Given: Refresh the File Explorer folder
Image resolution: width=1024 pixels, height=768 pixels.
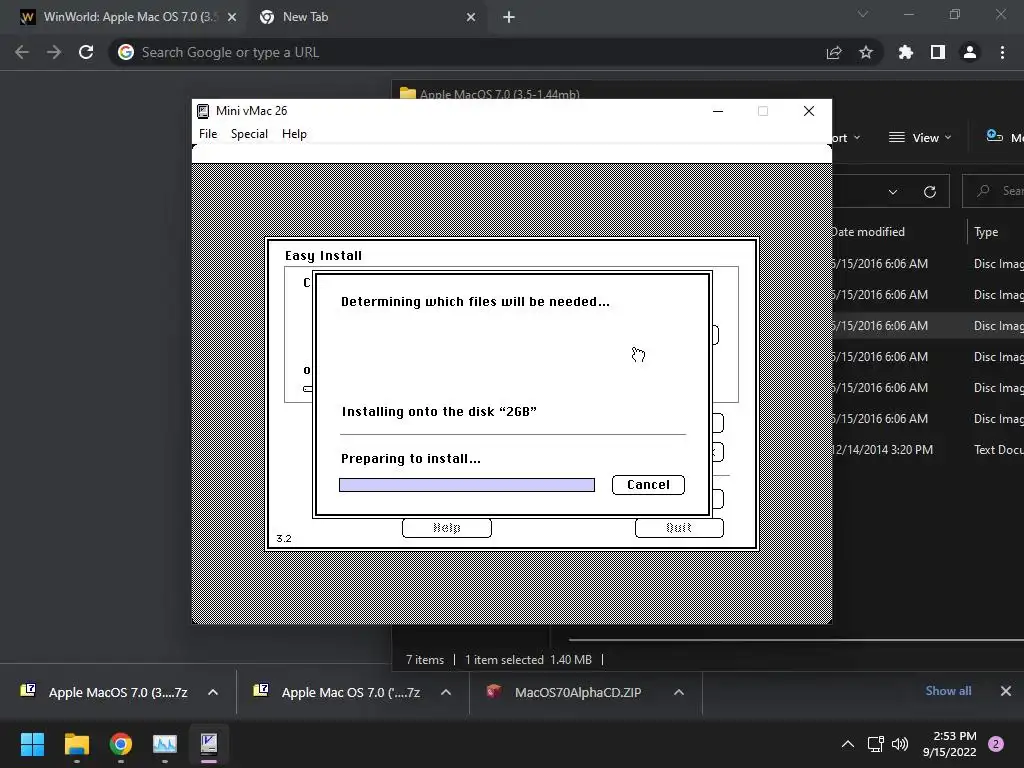Looking at the screenshot, I should [930, 192].
